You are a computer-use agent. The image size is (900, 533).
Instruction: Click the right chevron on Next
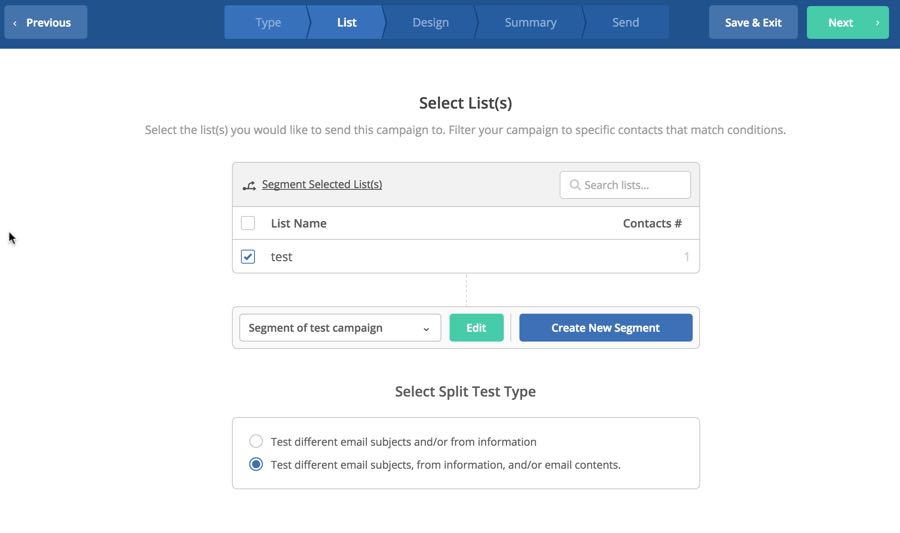[x=877, y=23]
